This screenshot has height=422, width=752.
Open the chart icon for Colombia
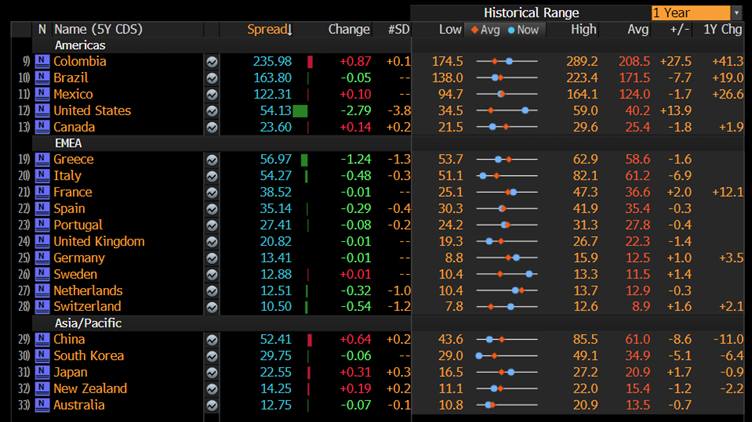click(212, 62)
